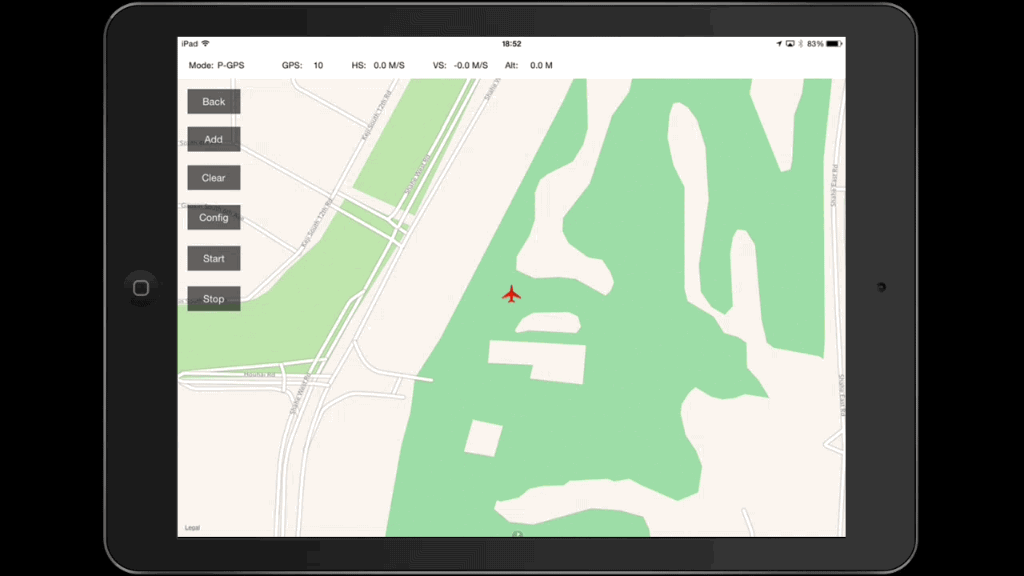Tap the 18:52 clock in the status bar

pyautogui.click(x=511, y=44)
